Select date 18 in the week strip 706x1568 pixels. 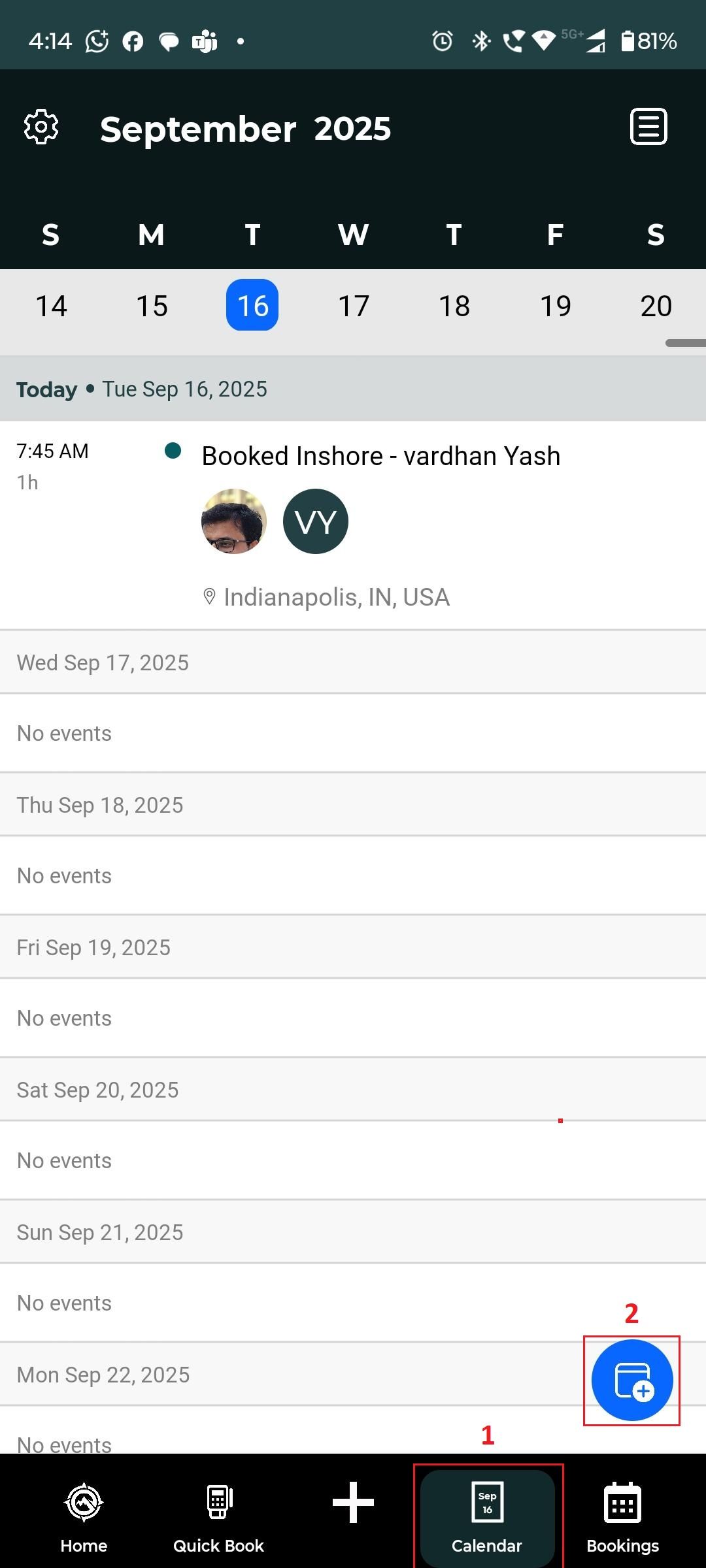tap(454, 306)
